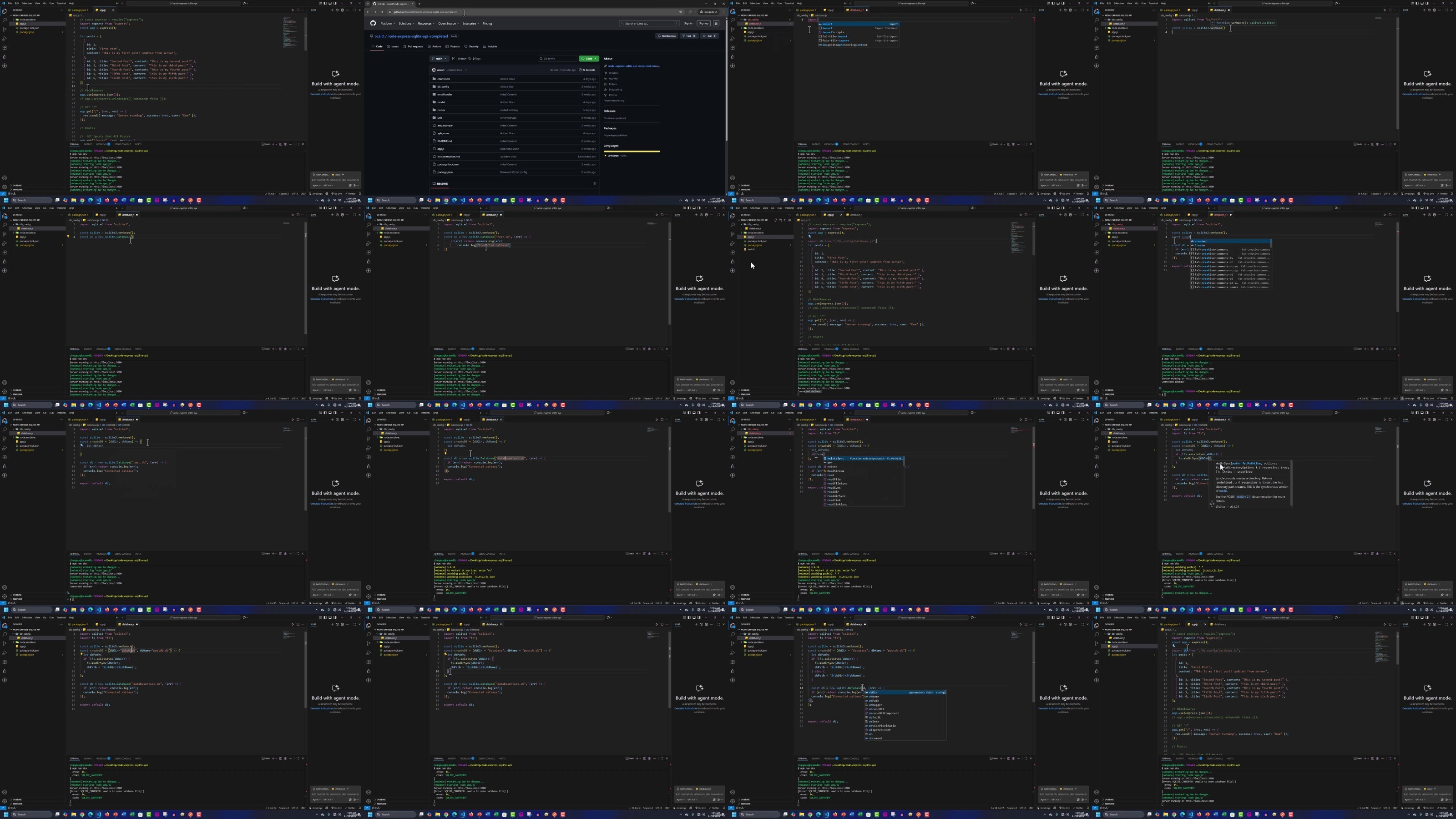
Task: Click the Search or jump to field
Action: tap(650, 23)
